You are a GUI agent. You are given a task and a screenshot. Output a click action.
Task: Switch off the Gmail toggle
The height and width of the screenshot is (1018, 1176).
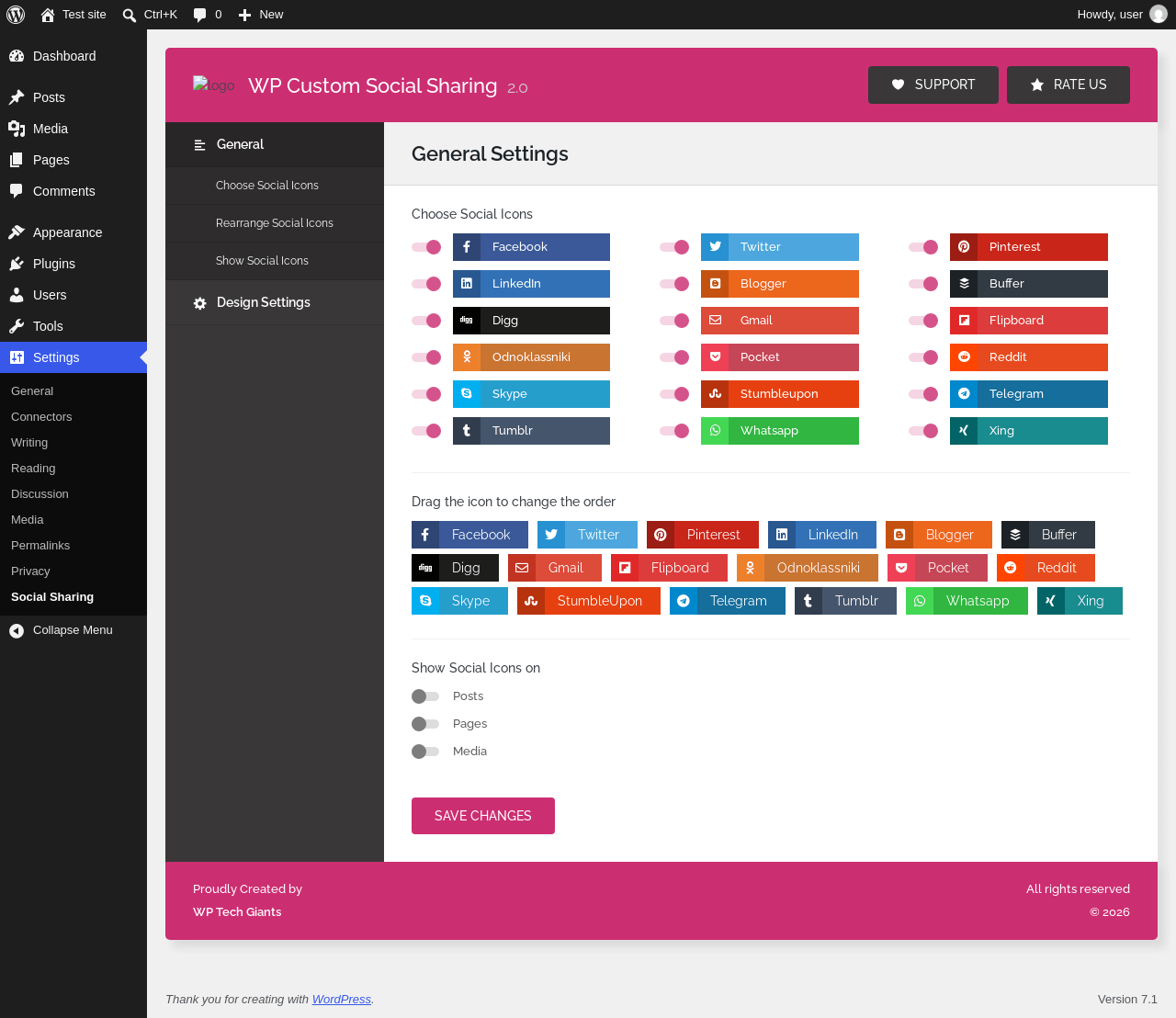(x=674, y=321)
